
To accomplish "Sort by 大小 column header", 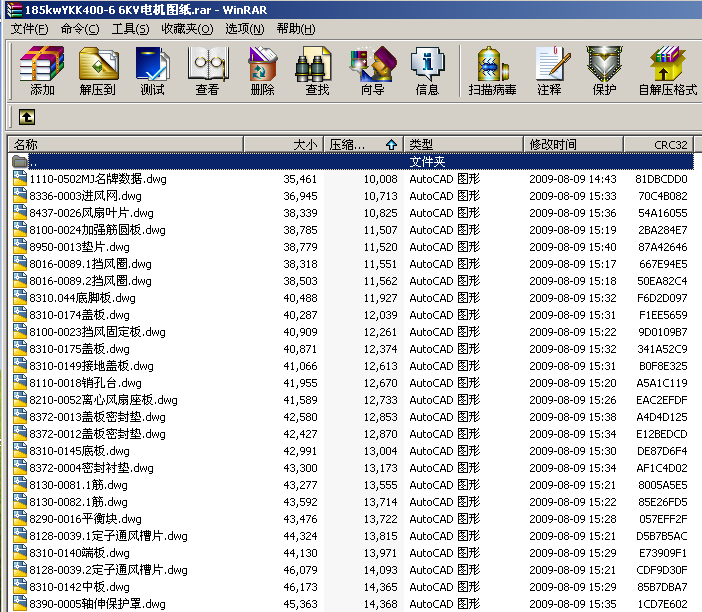I will [x=283, y=145].
